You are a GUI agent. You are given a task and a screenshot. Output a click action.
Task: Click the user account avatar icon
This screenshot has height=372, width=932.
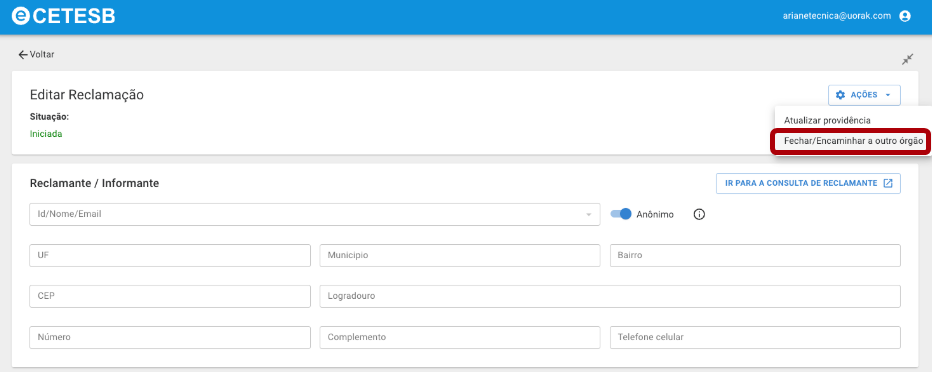click(905, 17)
